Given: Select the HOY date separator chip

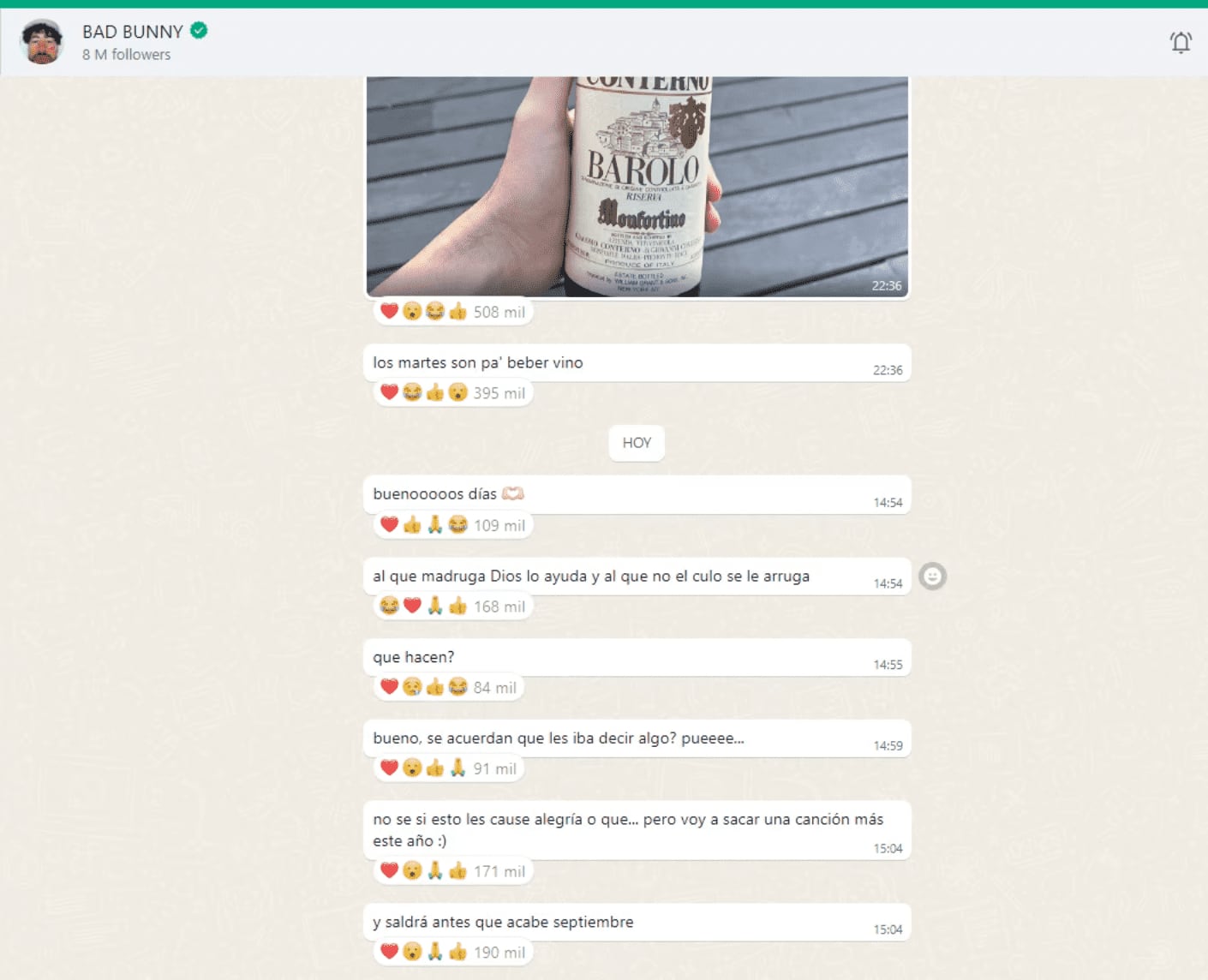Looking at the screenshot, I should [x=637, y=443].
